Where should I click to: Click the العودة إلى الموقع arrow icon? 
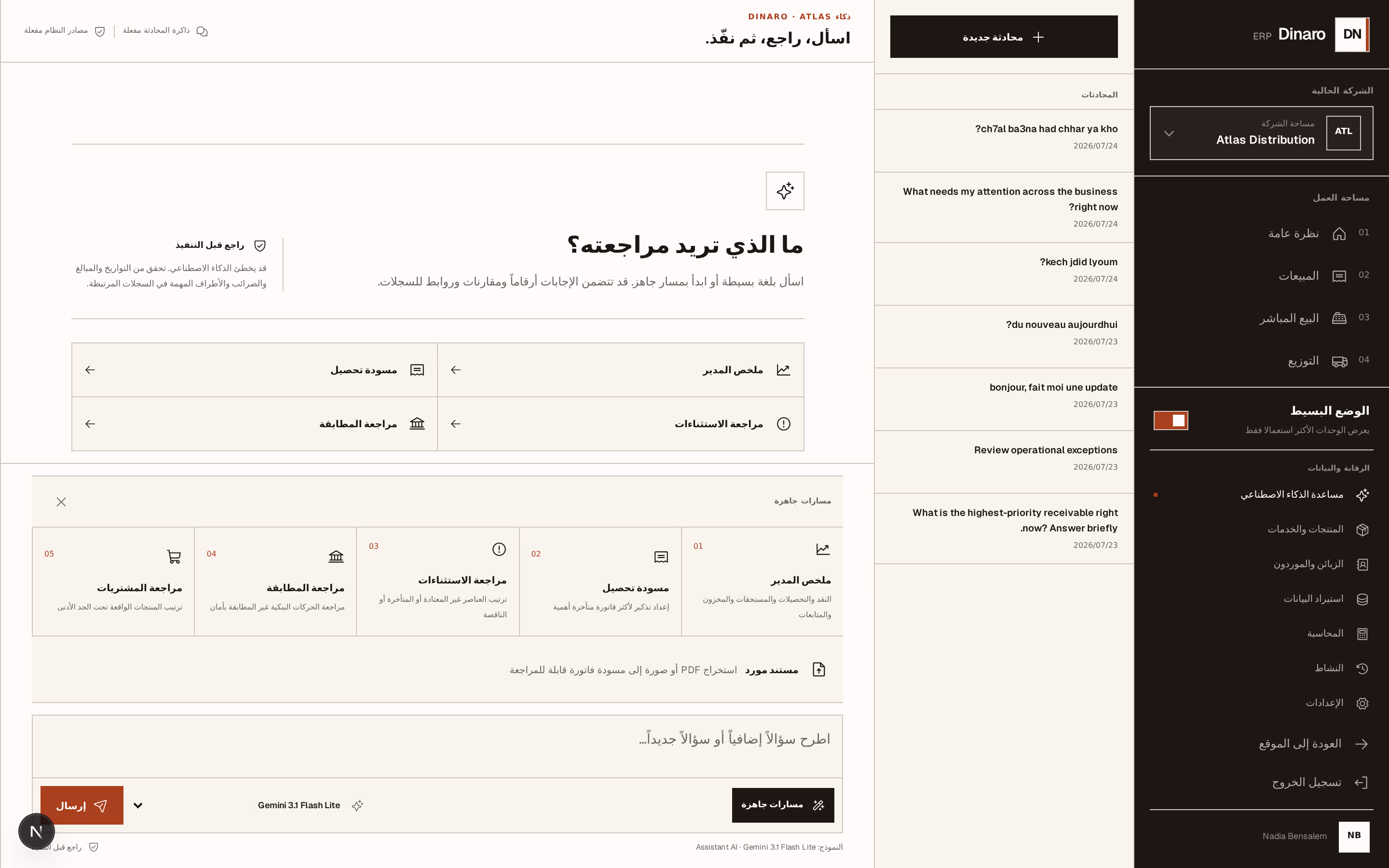[1362, 744]
